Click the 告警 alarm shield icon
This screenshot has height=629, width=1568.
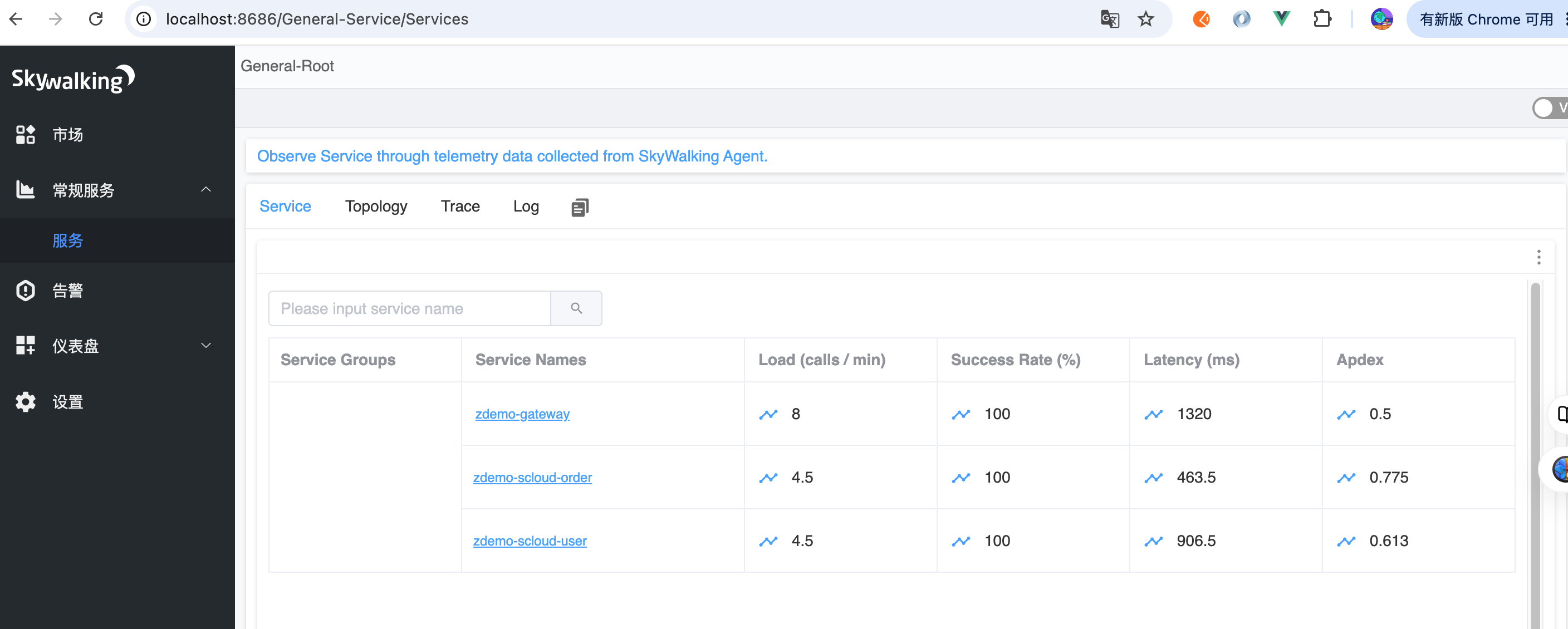[26, 291]
